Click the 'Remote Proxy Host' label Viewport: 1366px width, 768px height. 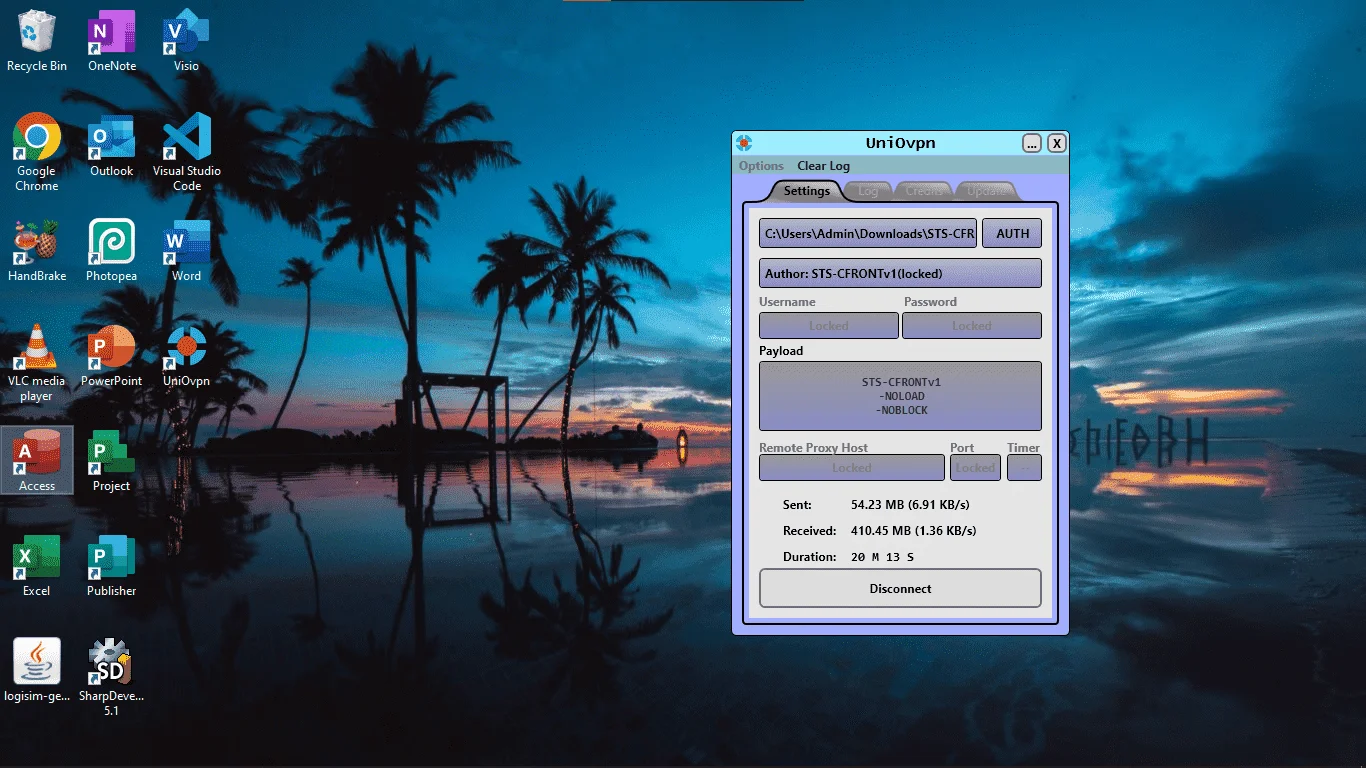[x=813, y=447]
